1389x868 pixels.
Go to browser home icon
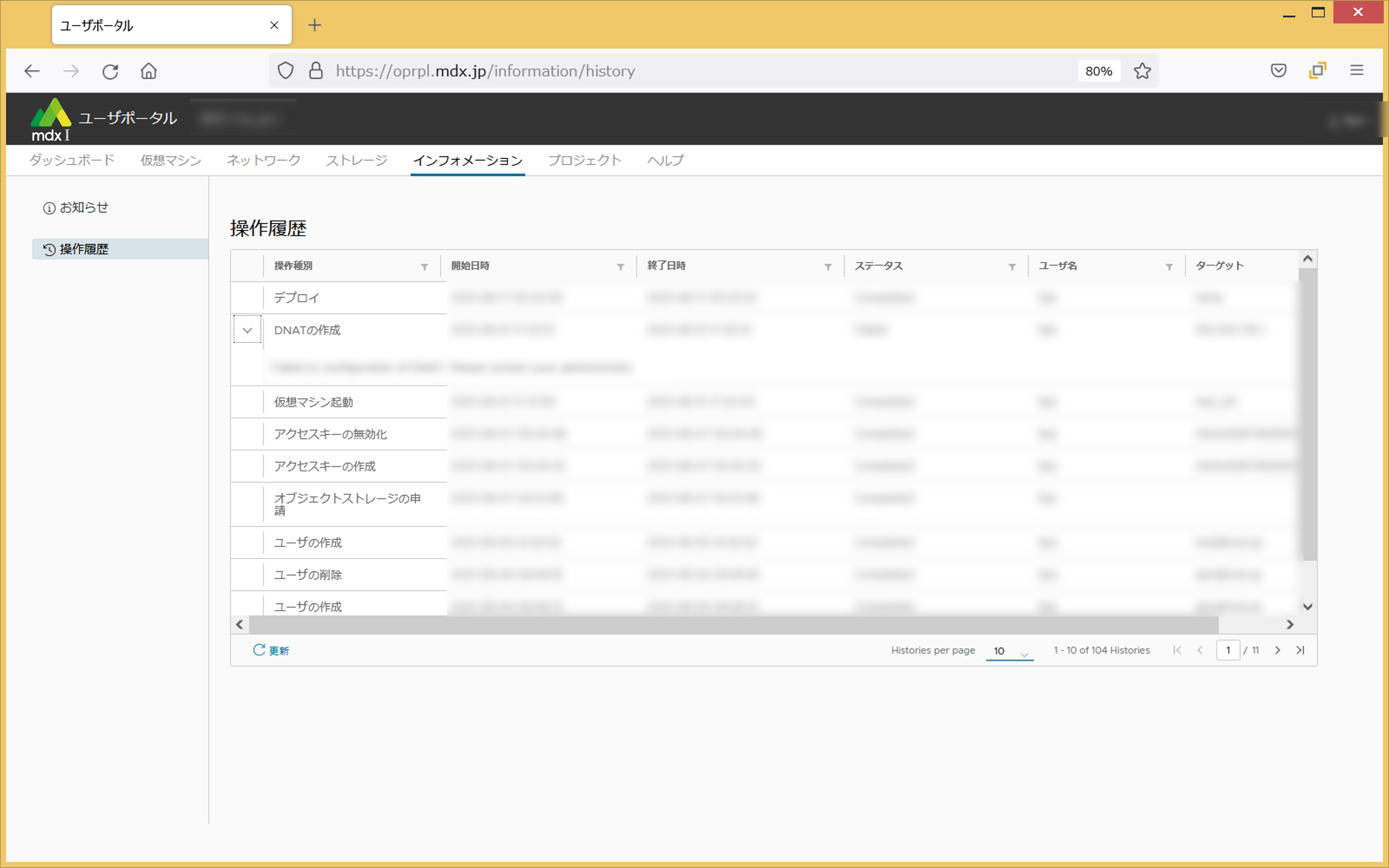(x=149, y=70)
